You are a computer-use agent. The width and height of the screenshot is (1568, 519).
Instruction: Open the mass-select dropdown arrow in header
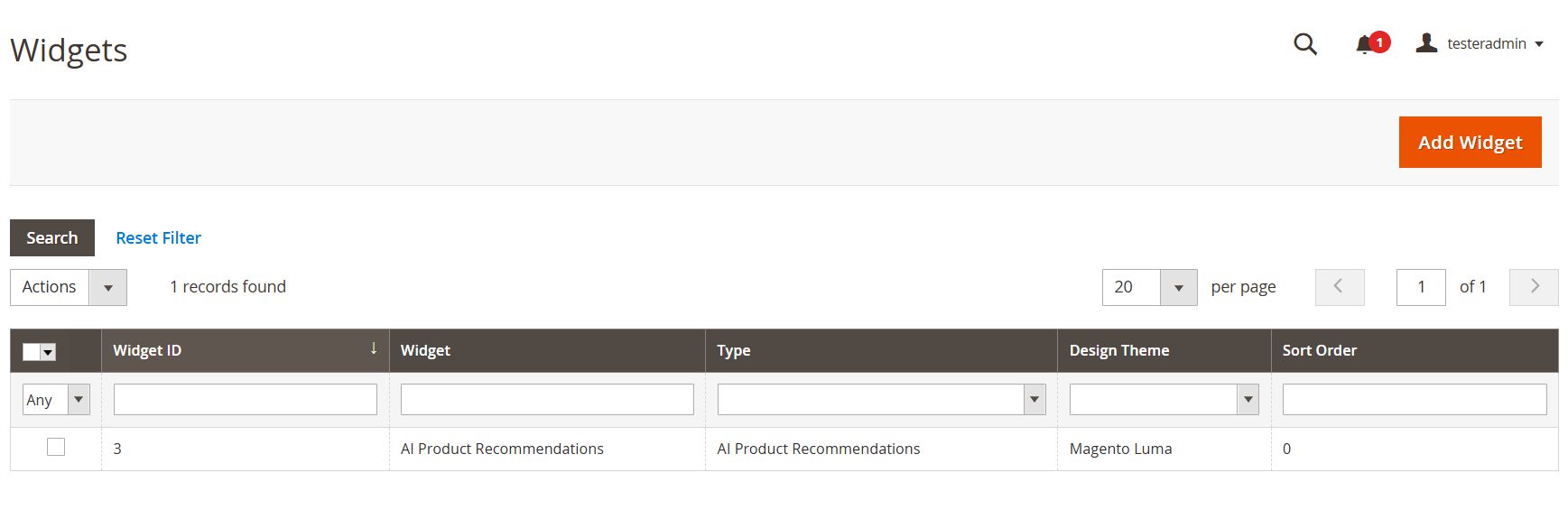coord(49,352)
